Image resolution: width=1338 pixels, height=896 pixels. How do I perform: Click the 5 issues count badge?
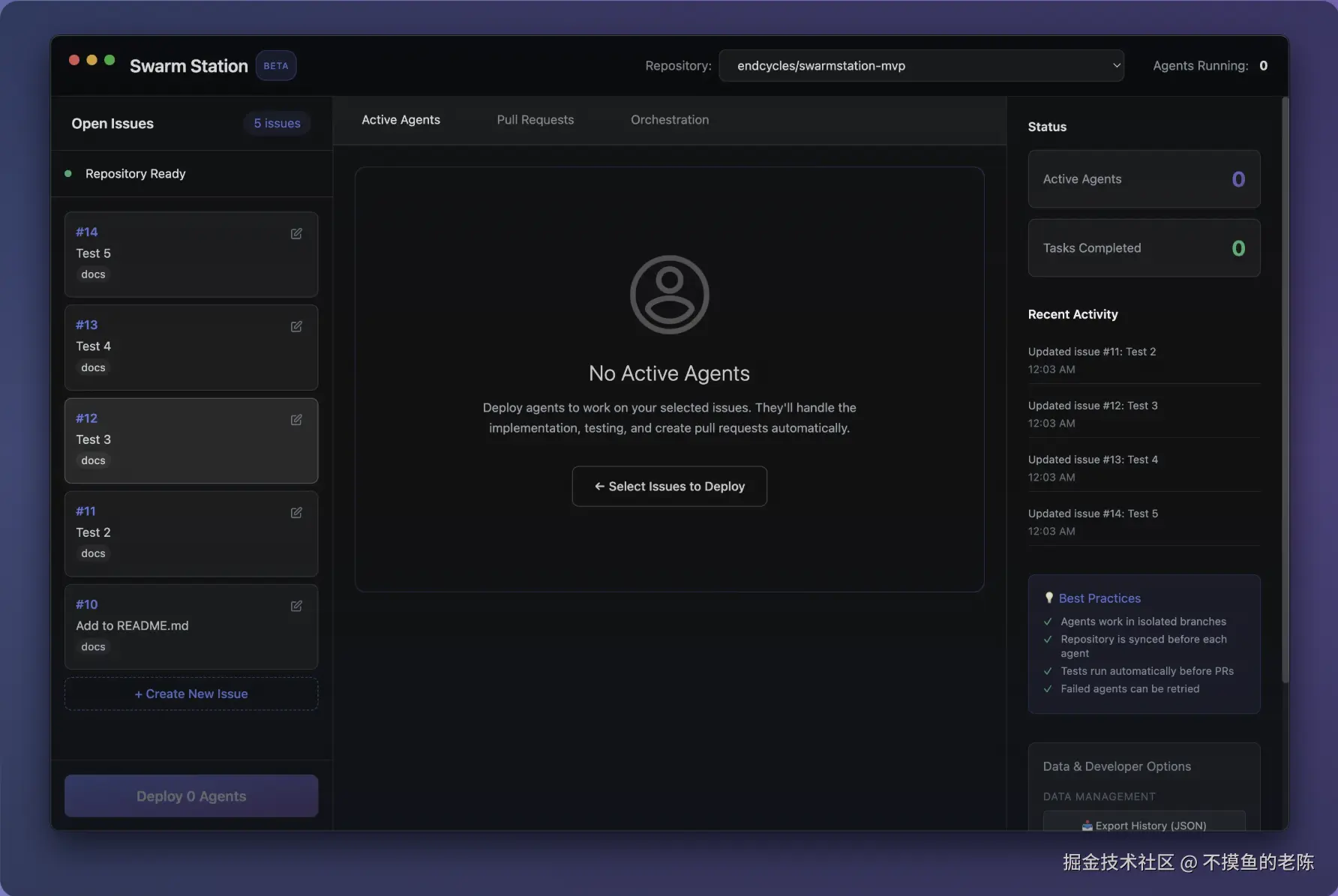(x=277, y=123)
